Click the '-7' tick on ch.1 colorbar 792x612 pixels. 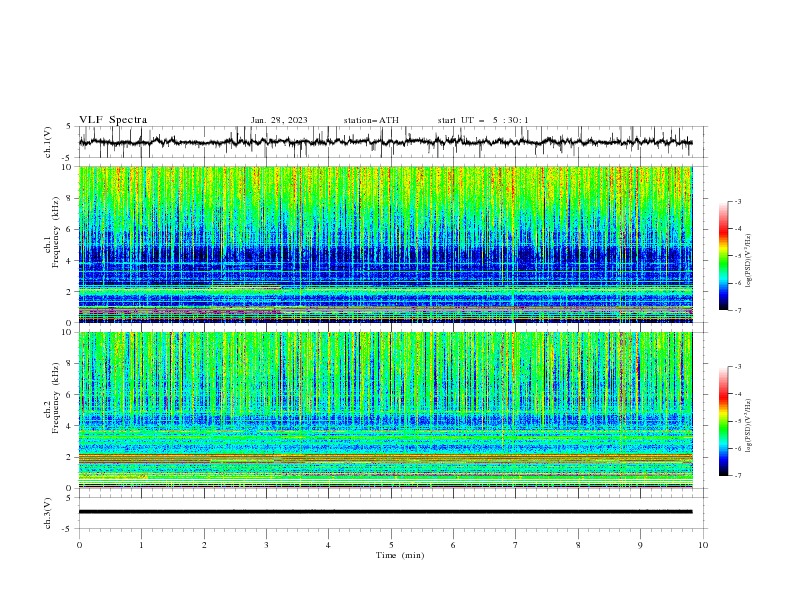coord(737,310)
